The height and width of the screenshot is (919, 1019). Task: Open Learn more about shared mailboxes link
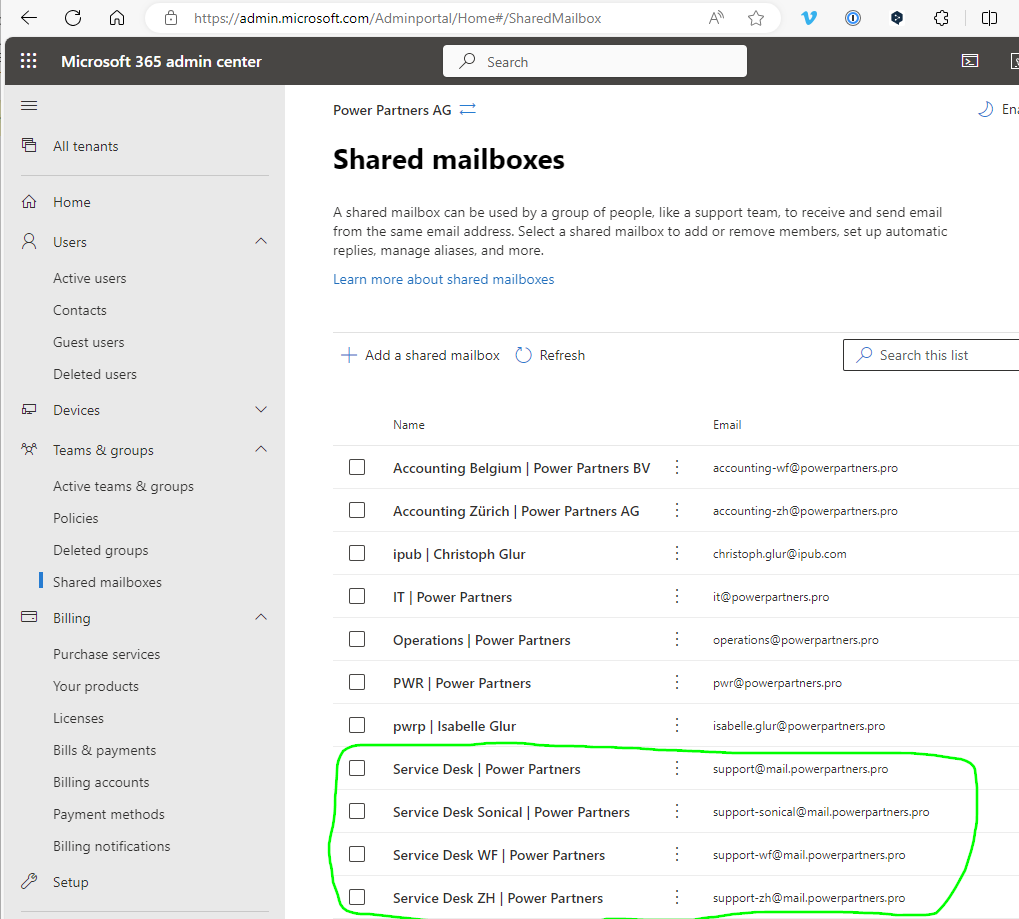[444, 279]
